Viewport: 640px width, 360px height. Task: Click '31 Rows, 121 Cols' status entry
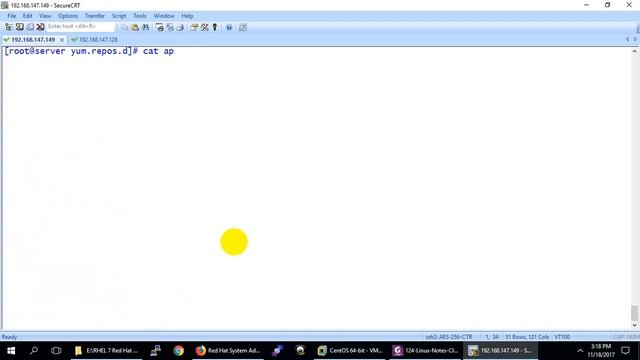coord(527,337)
